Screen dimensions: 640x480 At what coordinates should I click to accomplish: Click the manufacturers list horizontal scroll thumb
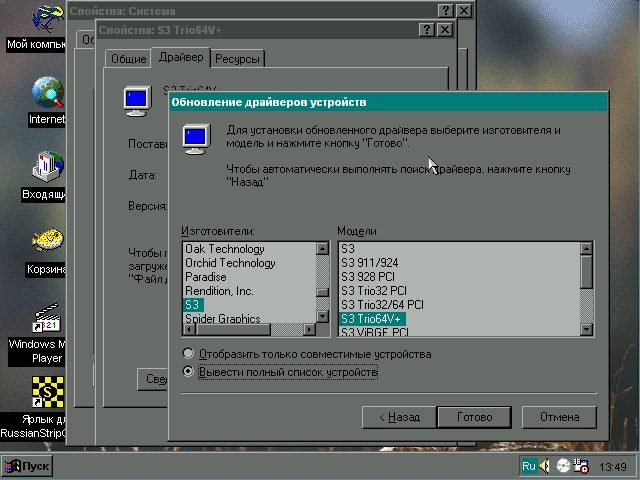233,330
